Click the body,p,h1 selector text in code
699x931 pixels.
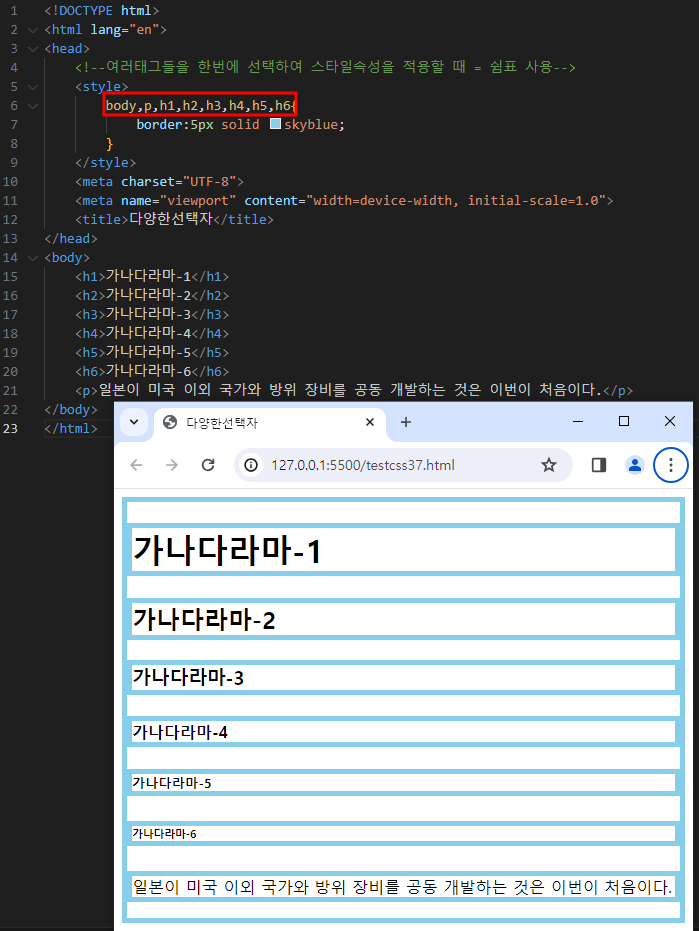(x=200, y=106)
